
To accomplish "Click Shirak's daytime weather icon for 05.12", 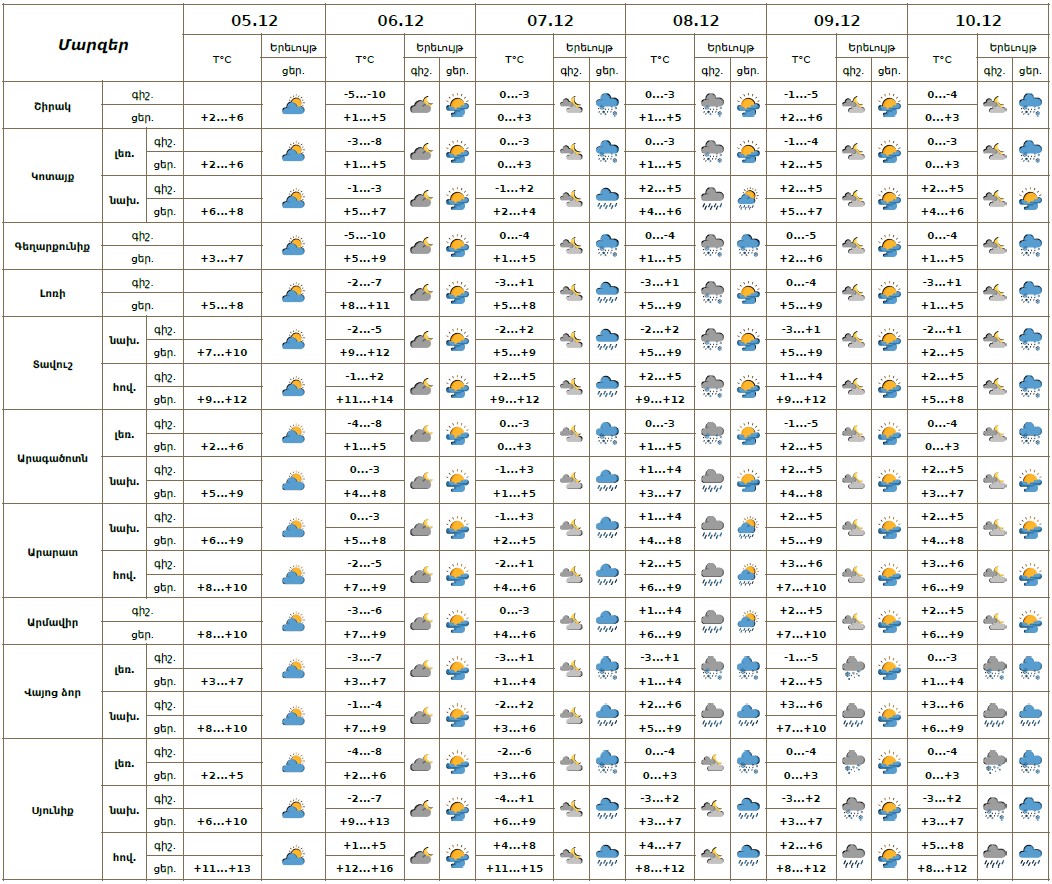I will click(293, 105).
